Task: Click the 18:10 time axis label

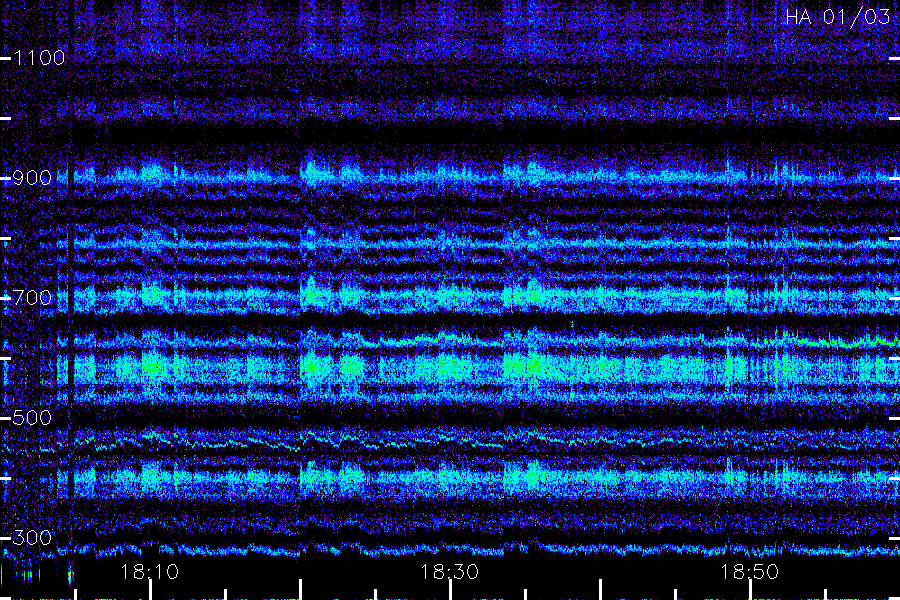Action: point(150,572)
